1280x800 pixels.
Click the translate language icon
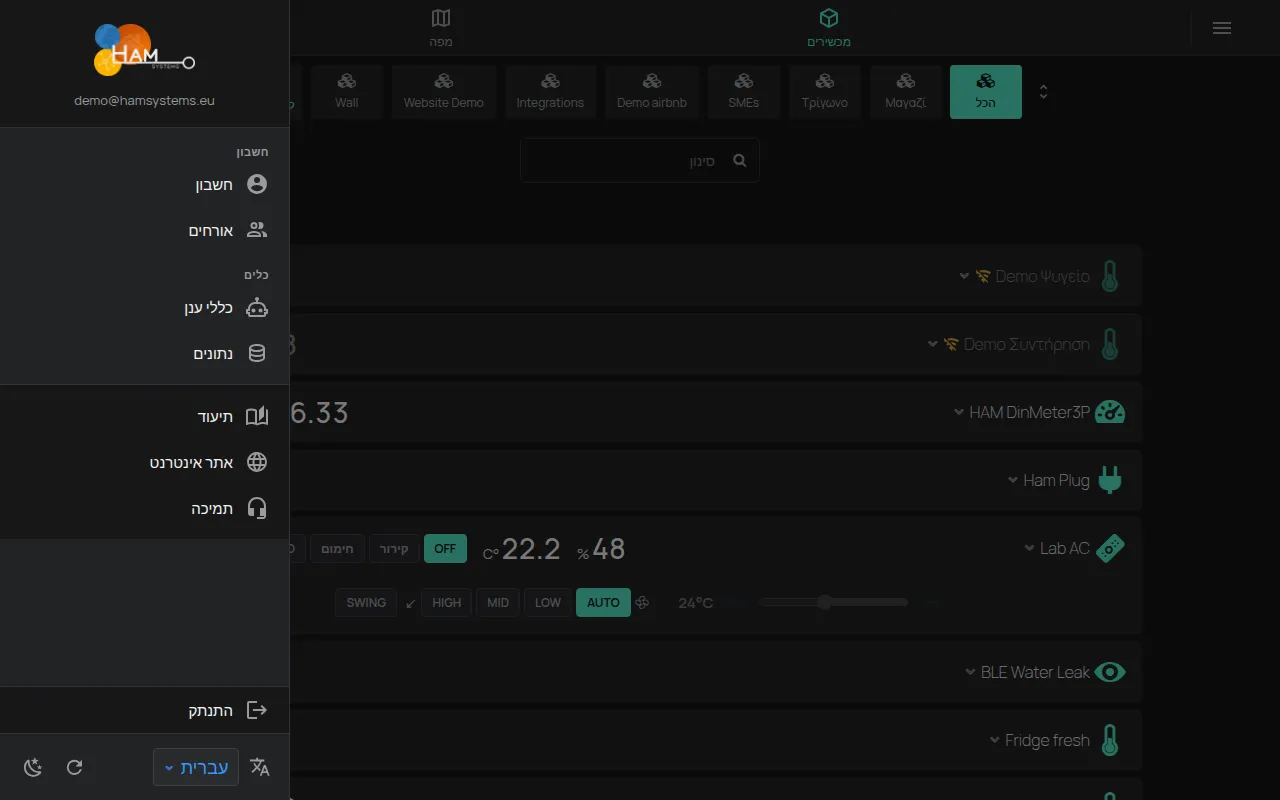260,767
